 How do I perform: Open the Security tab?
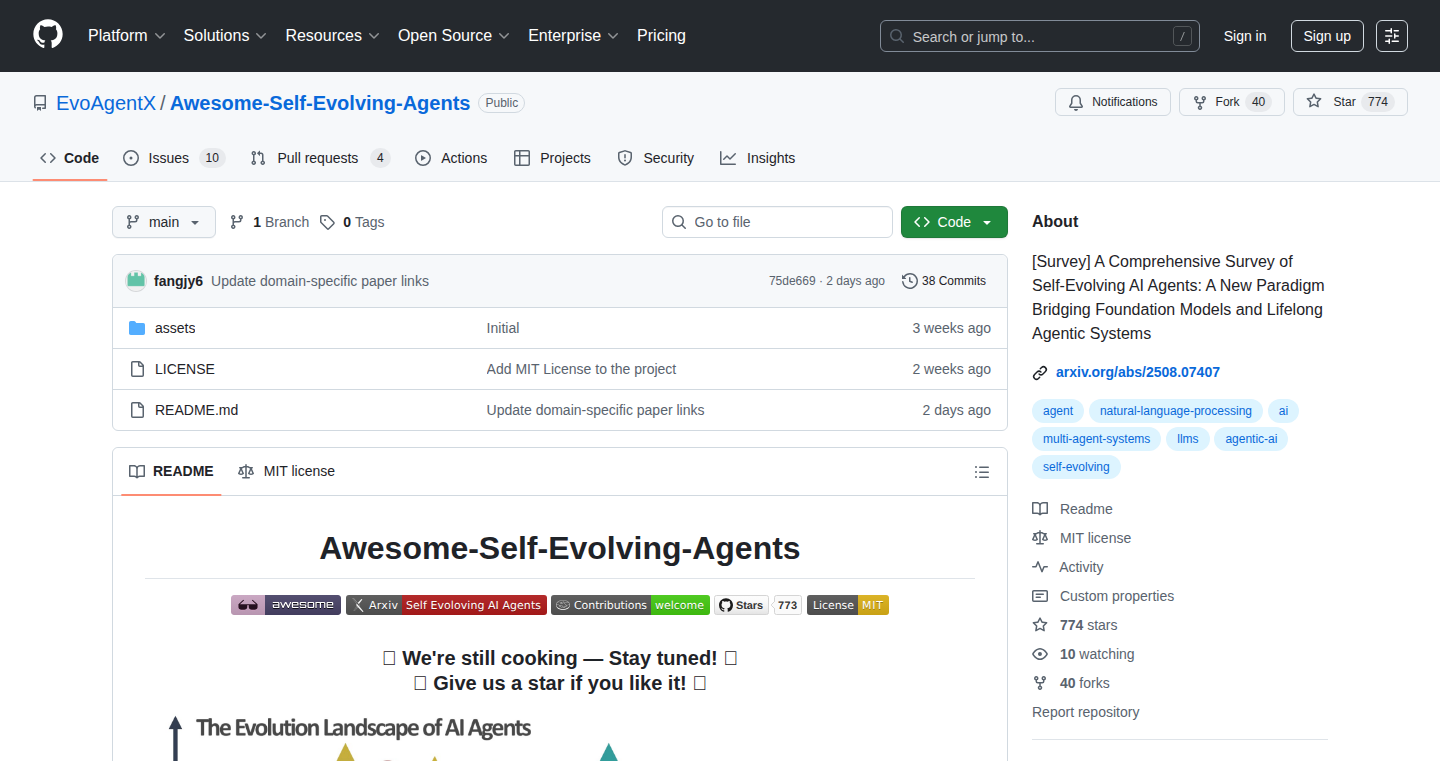[656, 158]
